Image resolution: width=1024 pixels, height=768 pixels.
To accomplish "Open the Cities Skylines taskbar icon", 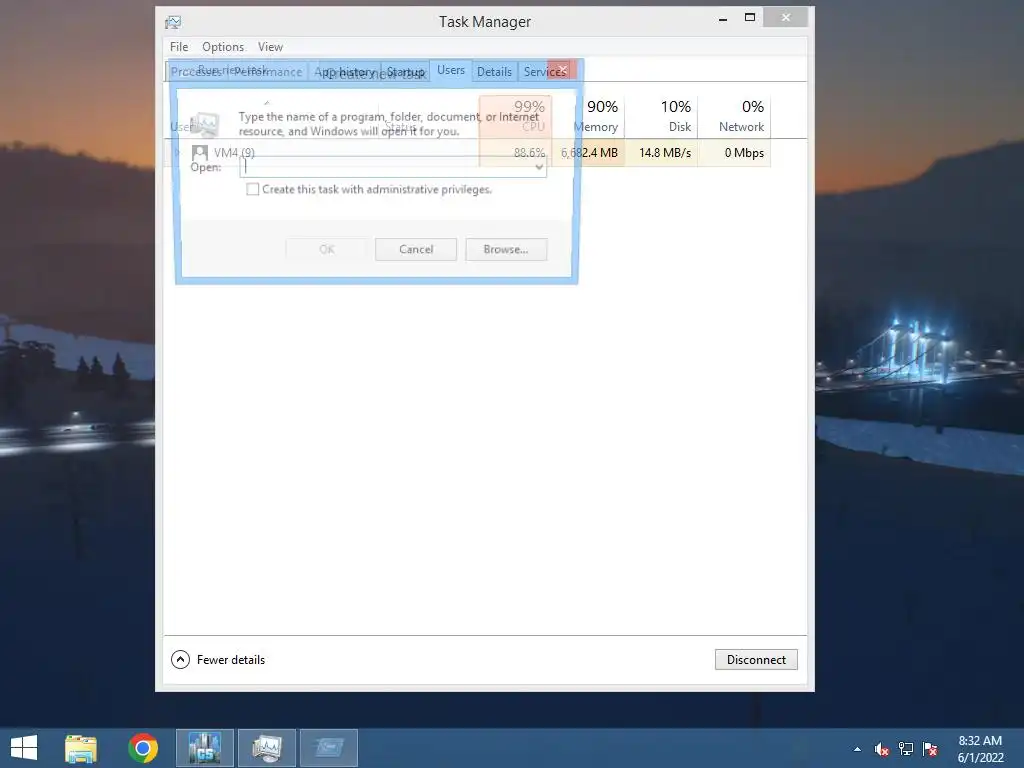I will click(x=205, y=748).
